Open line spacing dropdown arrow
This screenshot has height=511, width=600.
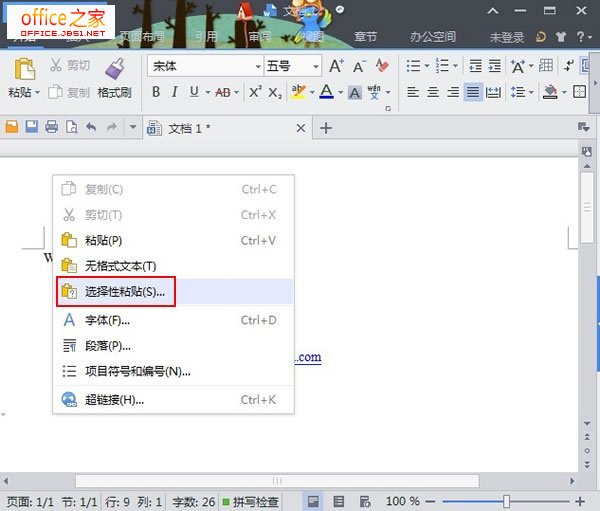(531, 92)
